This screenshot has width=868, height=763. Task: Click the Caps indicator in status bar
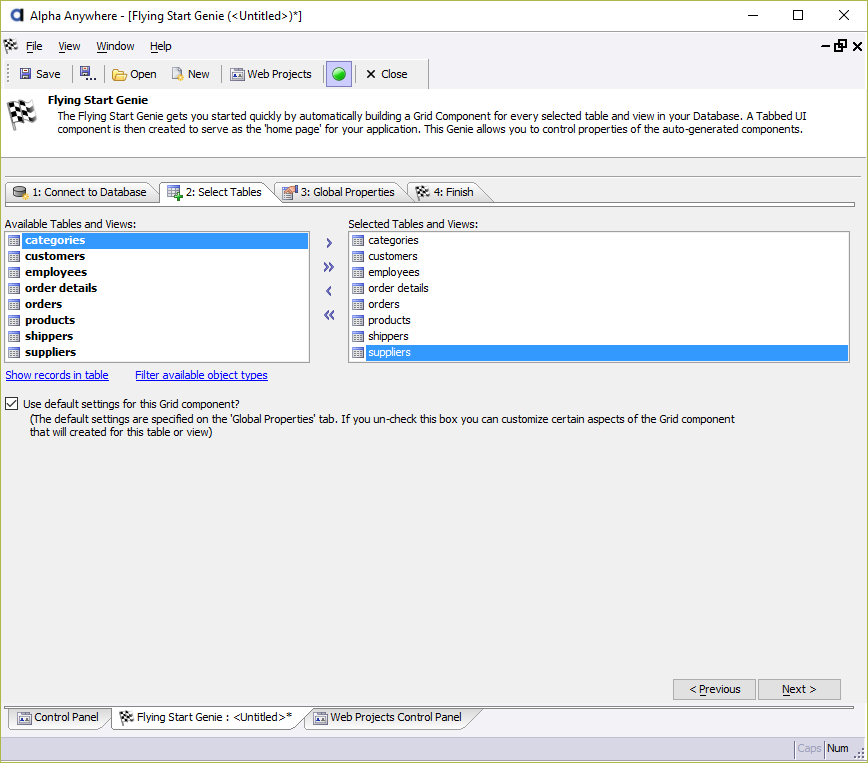[809, 749]
